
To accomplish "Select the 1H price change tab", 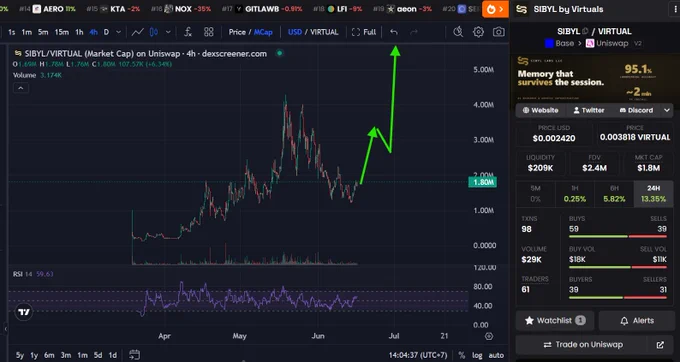I will click(x=575, y=194).
